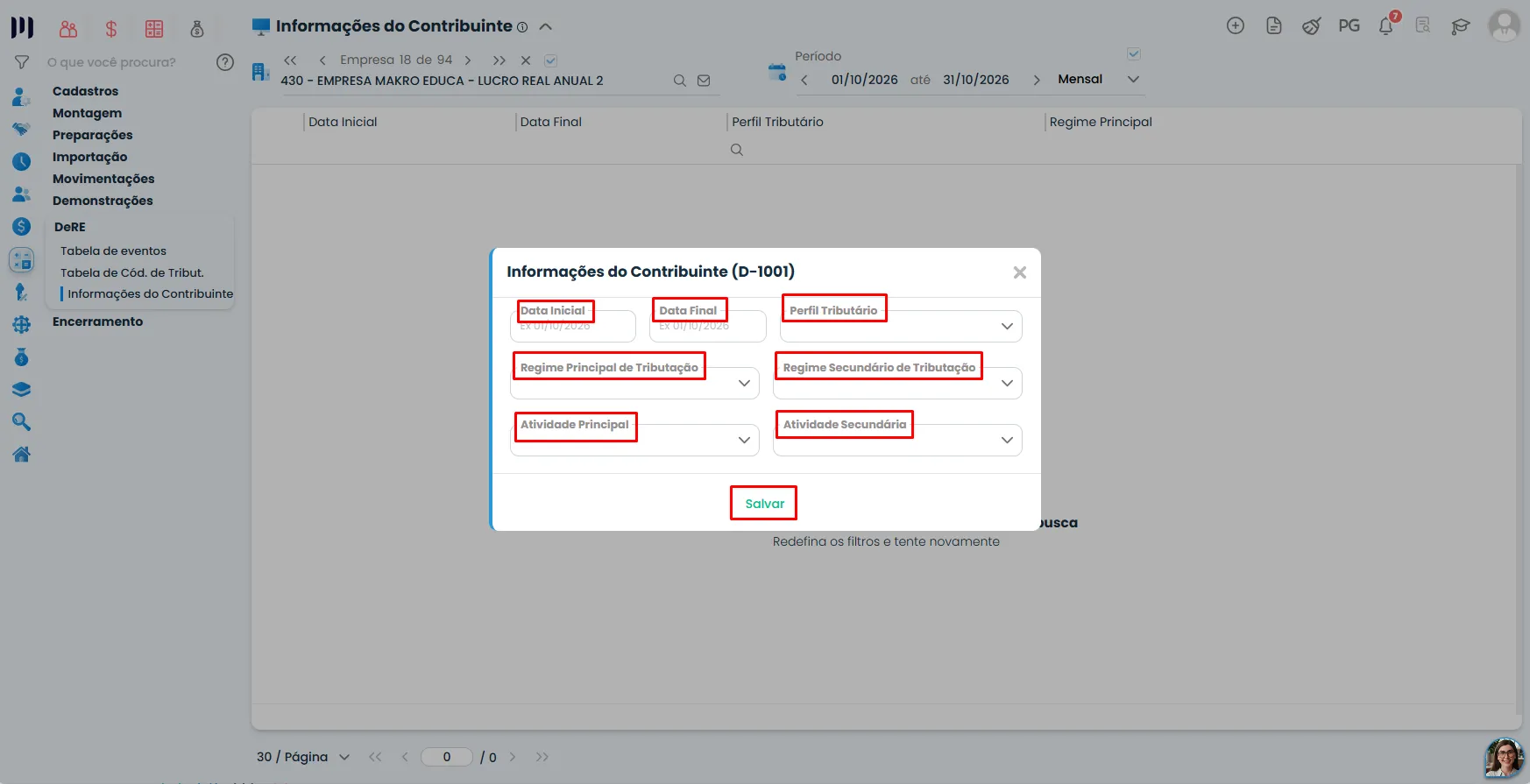Open the money bag module icon in top row
Screen dimensions: 1530x784
pos(197,29)
